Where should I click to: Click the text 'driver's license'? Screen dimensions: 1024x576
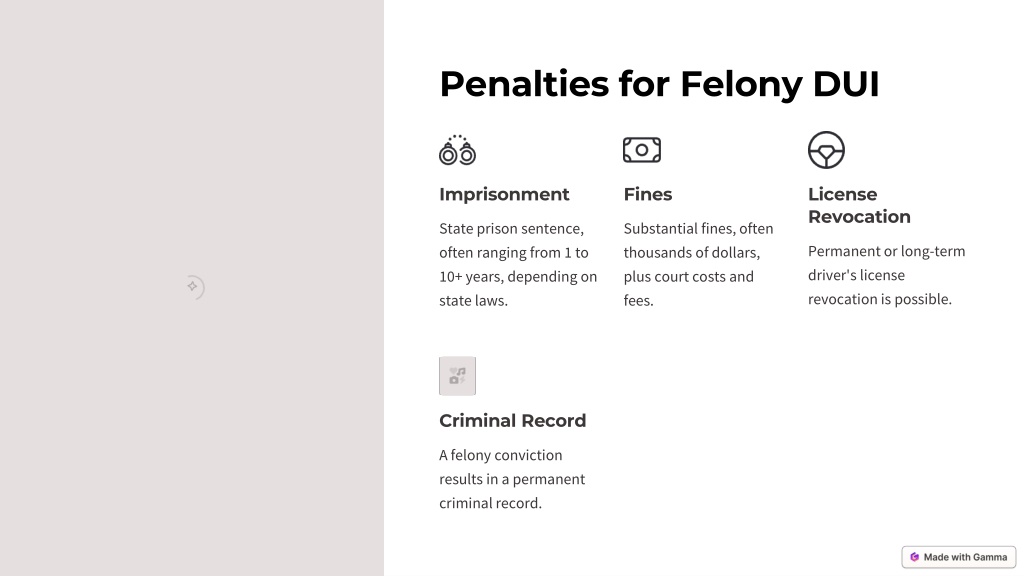click(x=856, y=275)
